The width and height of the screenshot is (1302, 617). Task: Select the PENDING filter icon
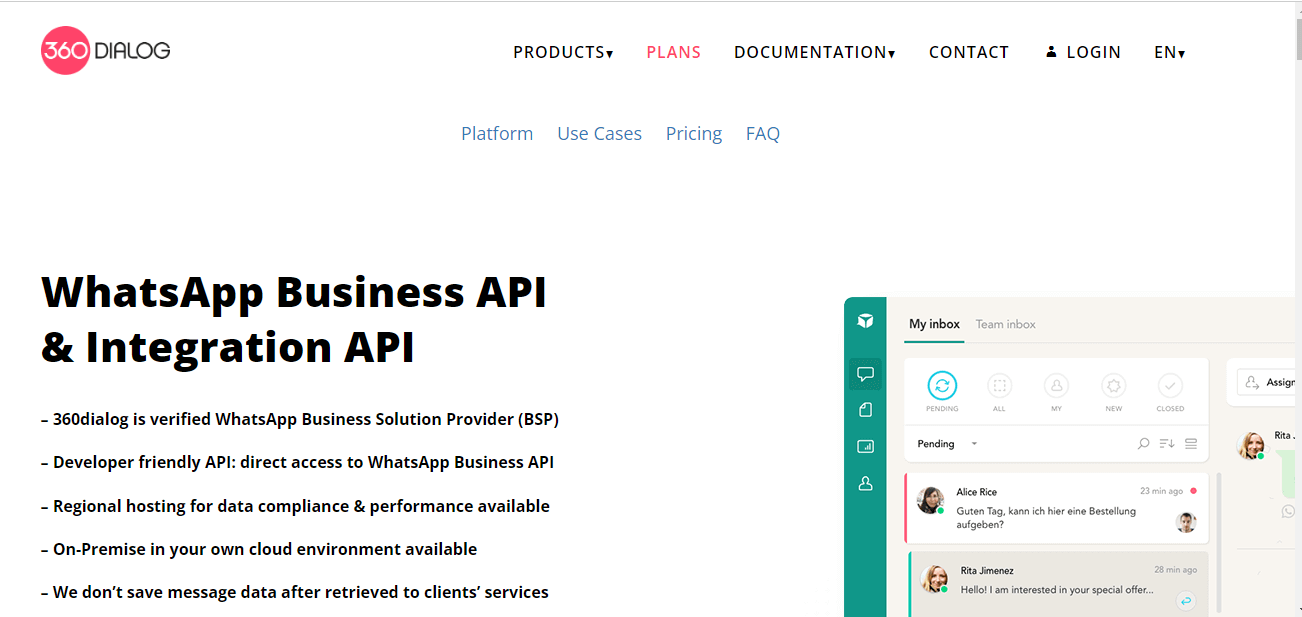click(942, 385)
